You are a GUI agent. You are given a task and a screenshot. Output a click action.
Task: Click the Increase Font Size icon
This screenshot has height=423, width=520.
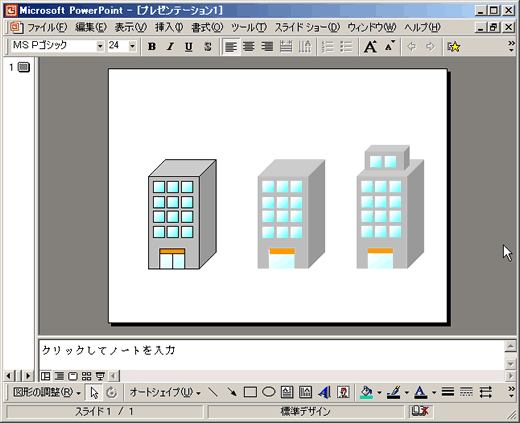pos(370,46)
